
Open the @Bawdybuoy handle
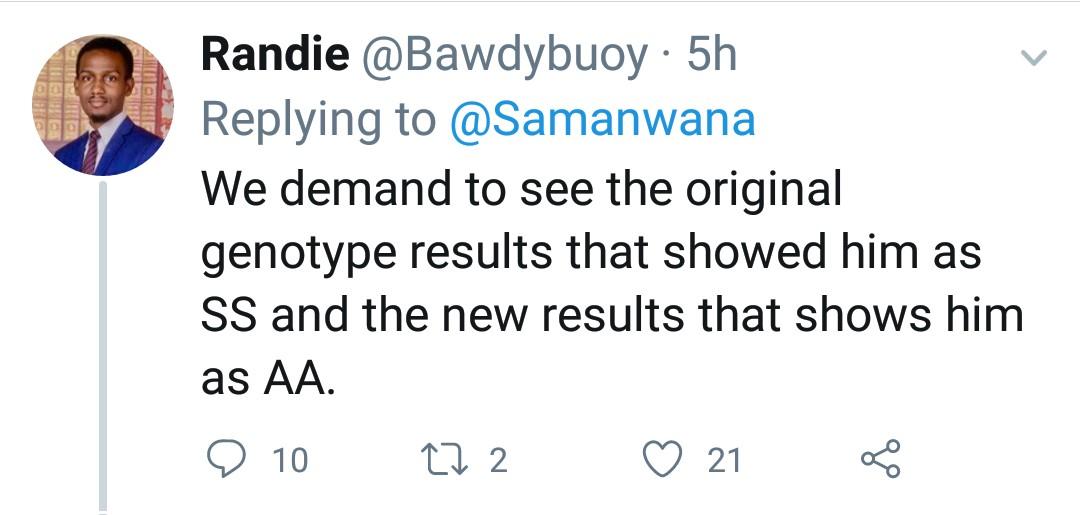(x=505, y=56)
